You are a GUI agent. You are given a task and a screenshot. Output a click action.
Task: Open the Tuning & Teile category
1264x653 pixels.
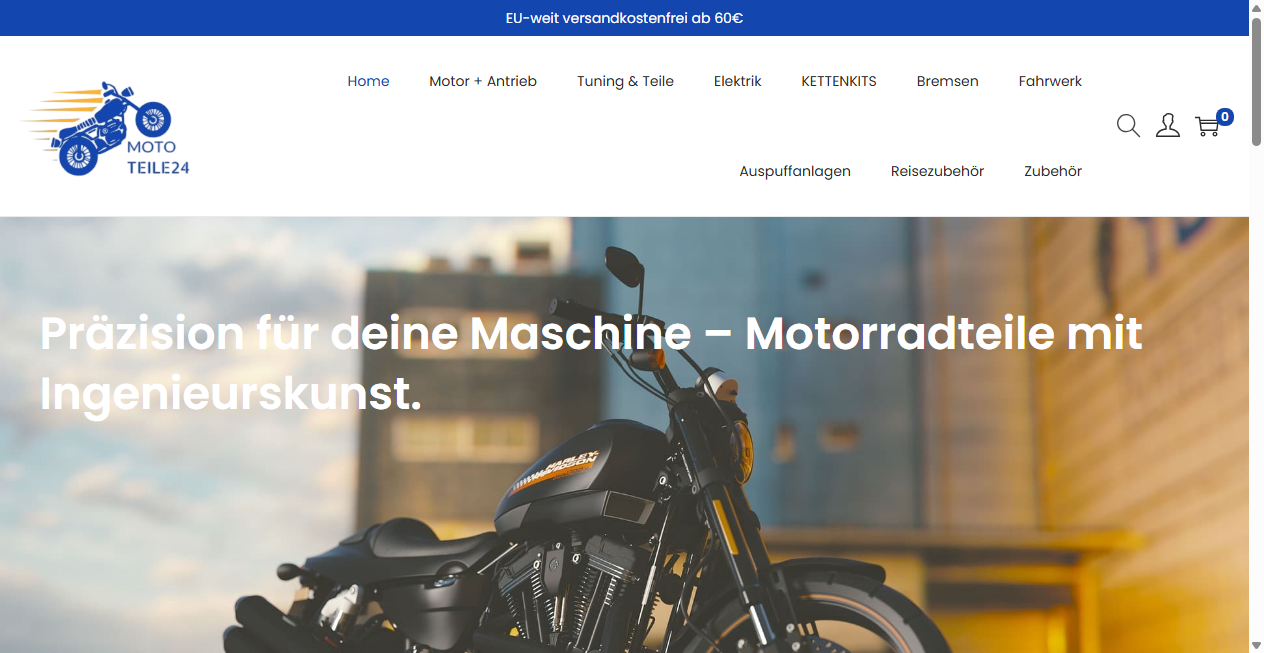click(625, 81)
